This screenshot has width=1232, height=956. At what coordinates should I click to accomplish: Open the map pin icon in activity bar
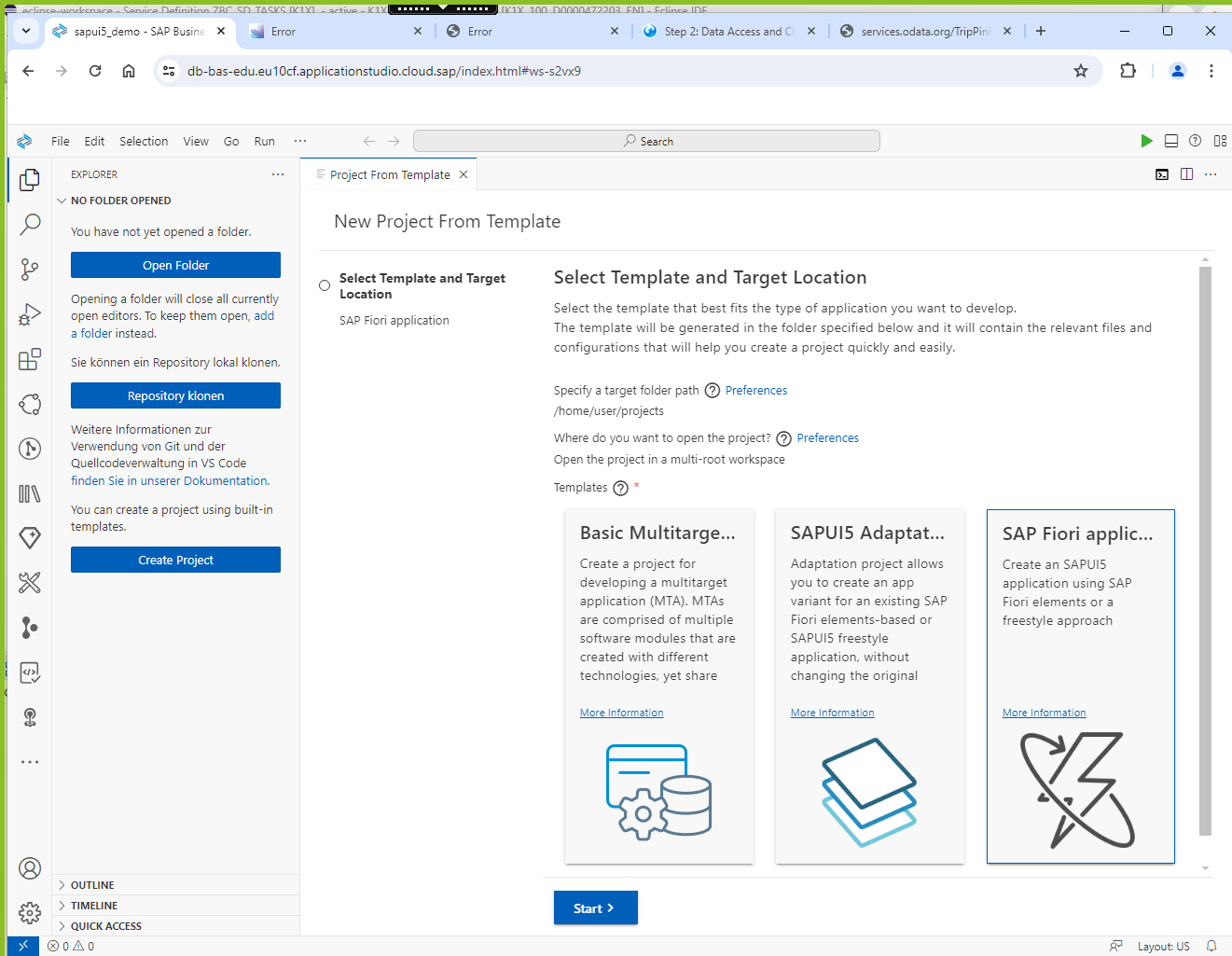pyautogui.click(x=30, y=717)
